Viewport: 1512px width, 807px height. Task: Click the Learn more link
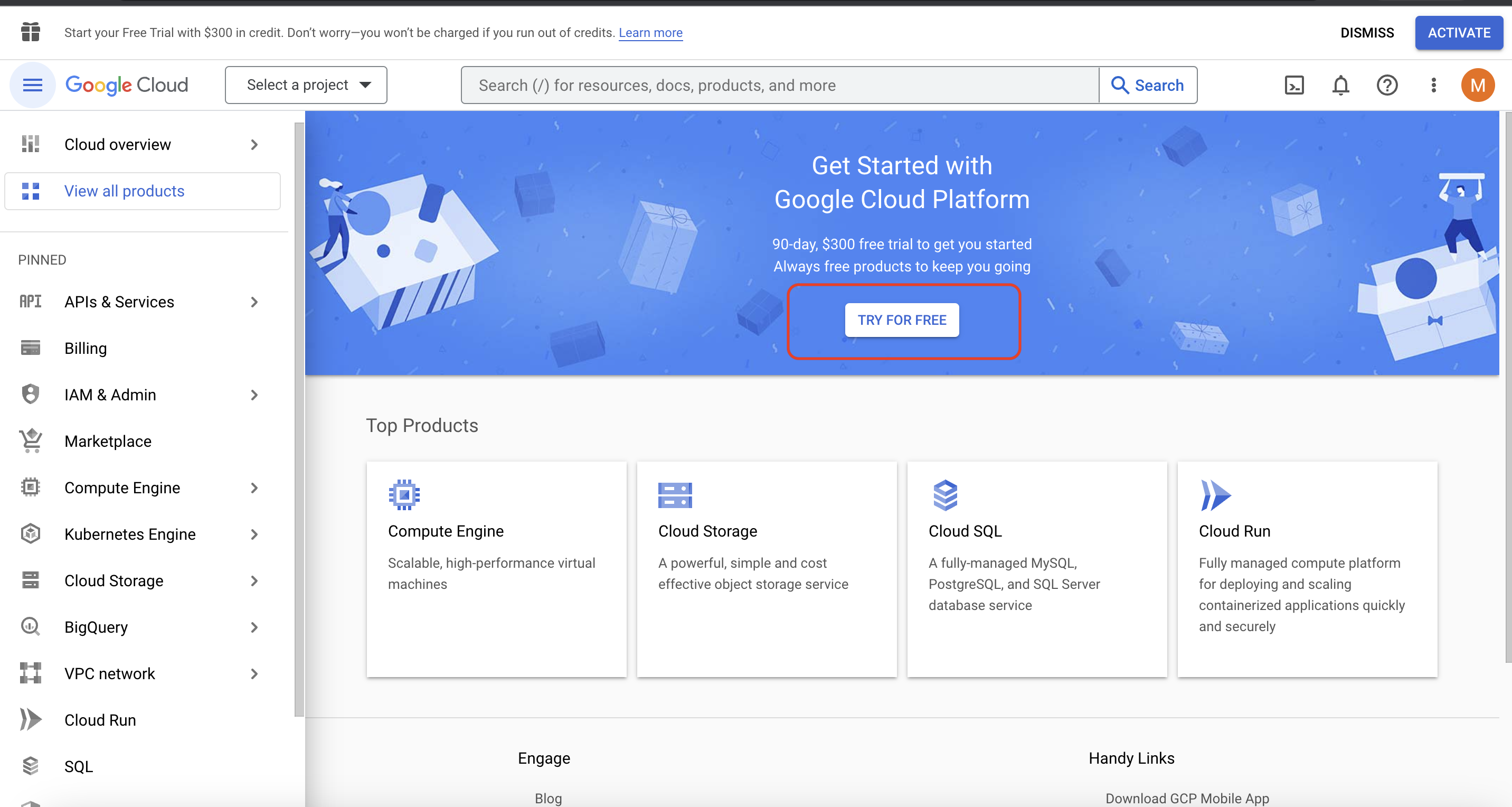tap(650, 33)
